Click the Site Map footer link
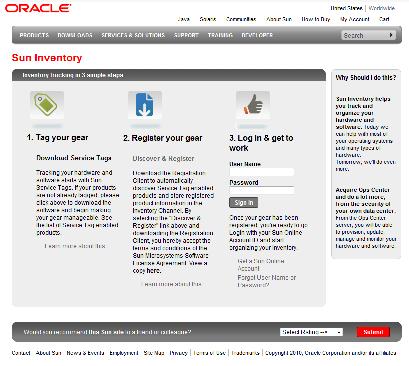The height and width of the screenshot is (366, 409). pyautogui.click(x=154, y=353)
